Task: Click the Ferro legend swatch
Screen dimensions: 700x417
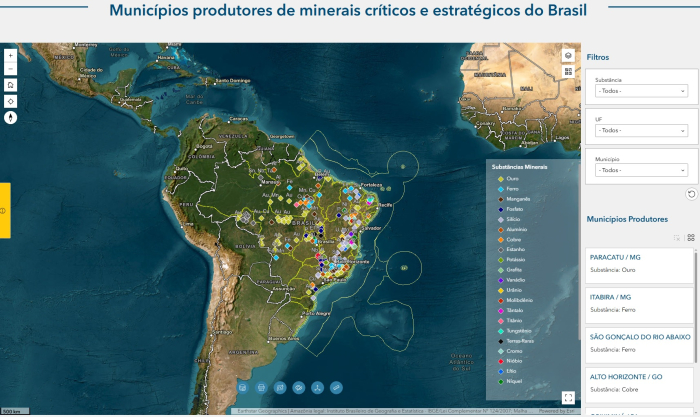Action: [500, 189]
